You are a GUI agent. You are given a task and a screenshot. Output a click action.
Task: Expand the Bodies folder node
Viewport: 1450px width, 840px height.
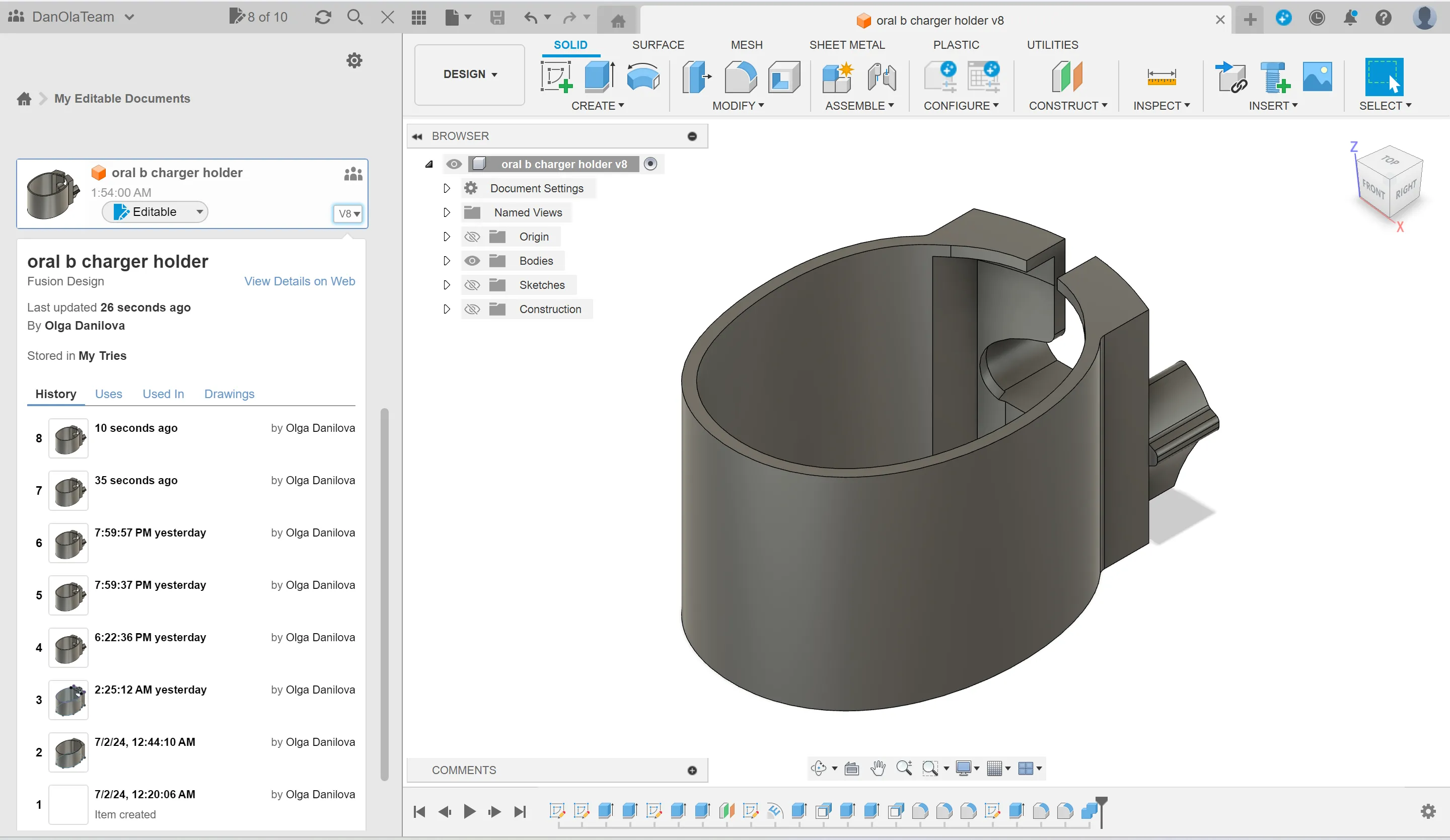pyautogui.click(x=447, y=261)
